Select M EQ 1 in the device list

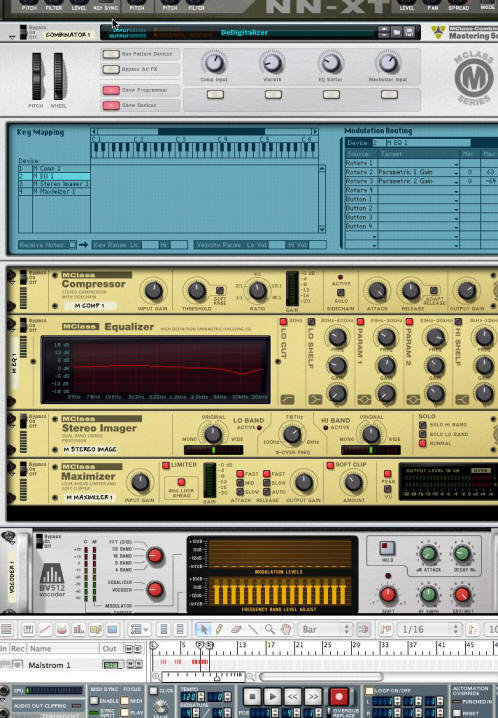(54, 176)
